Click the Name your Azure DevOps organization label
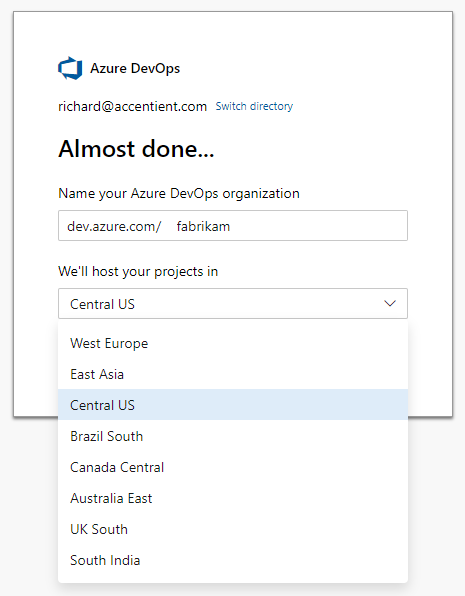The image size is (465, 596). click(x=179, y=193)
